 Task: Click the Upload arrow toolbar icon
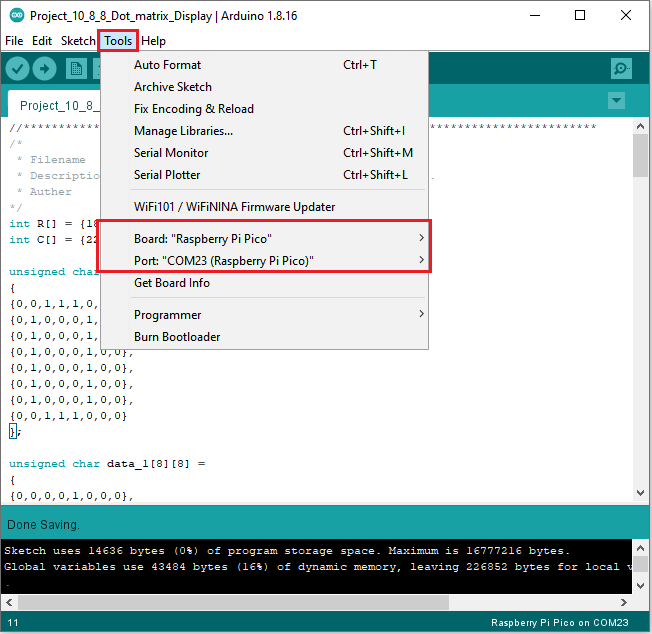point(44,69)
